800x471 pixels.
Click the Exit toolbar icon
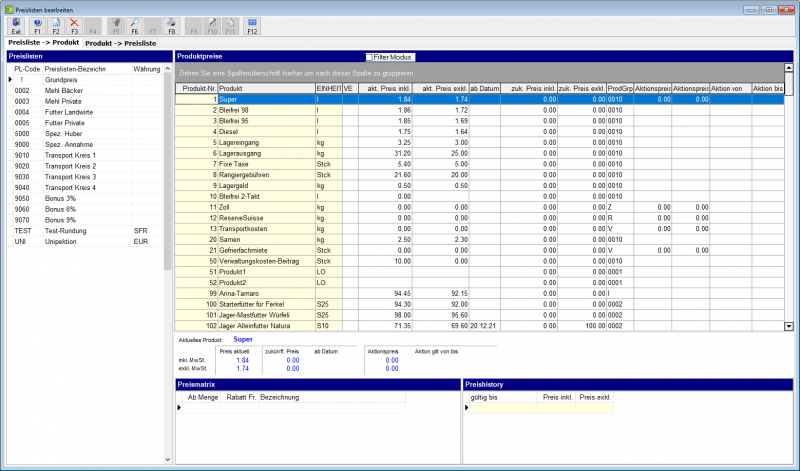pyautogui.click(x=16, y=26)
